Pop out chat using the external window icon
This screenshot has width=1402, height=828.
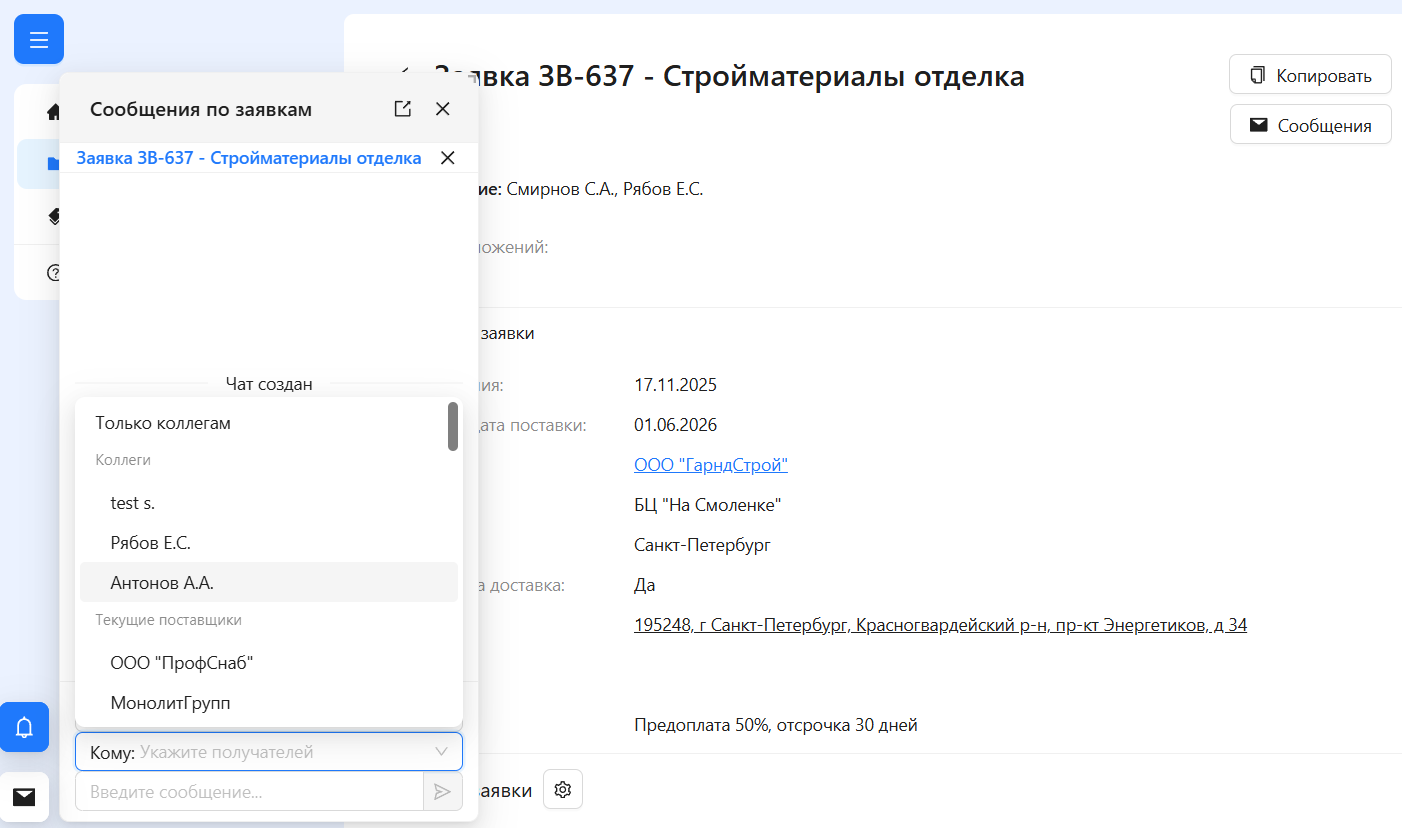(x=402, y=108)
